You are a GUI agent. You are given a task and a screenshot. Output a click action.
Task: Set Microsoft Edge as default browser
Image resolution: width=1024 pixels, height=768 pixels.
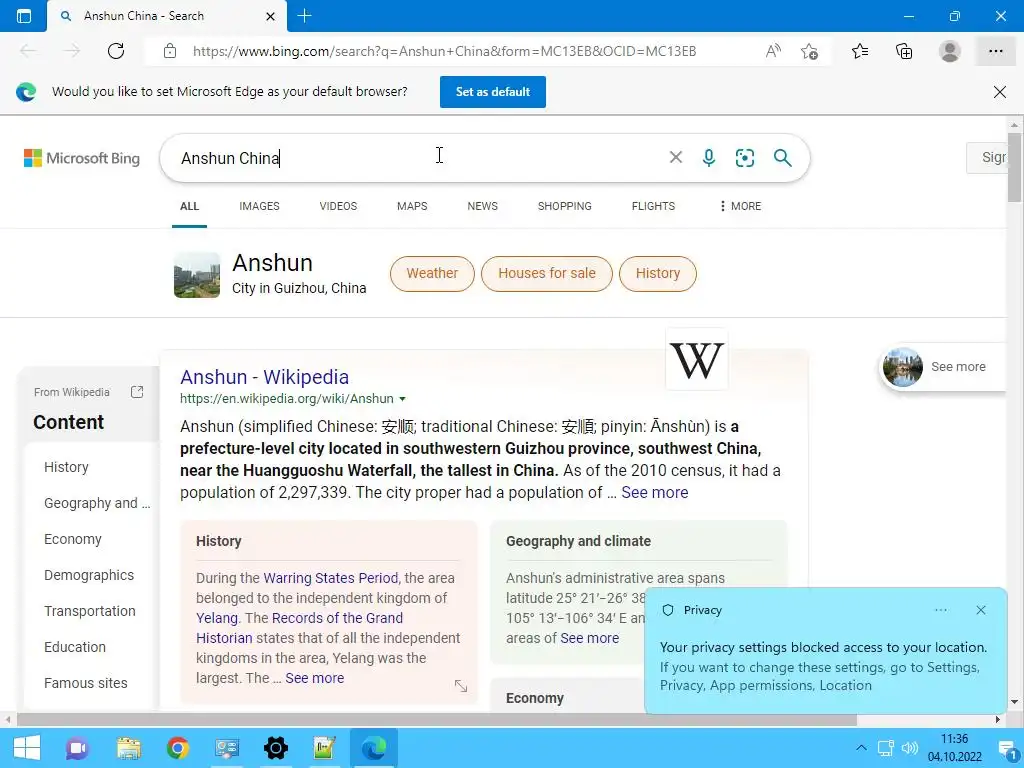click(492, 92)
